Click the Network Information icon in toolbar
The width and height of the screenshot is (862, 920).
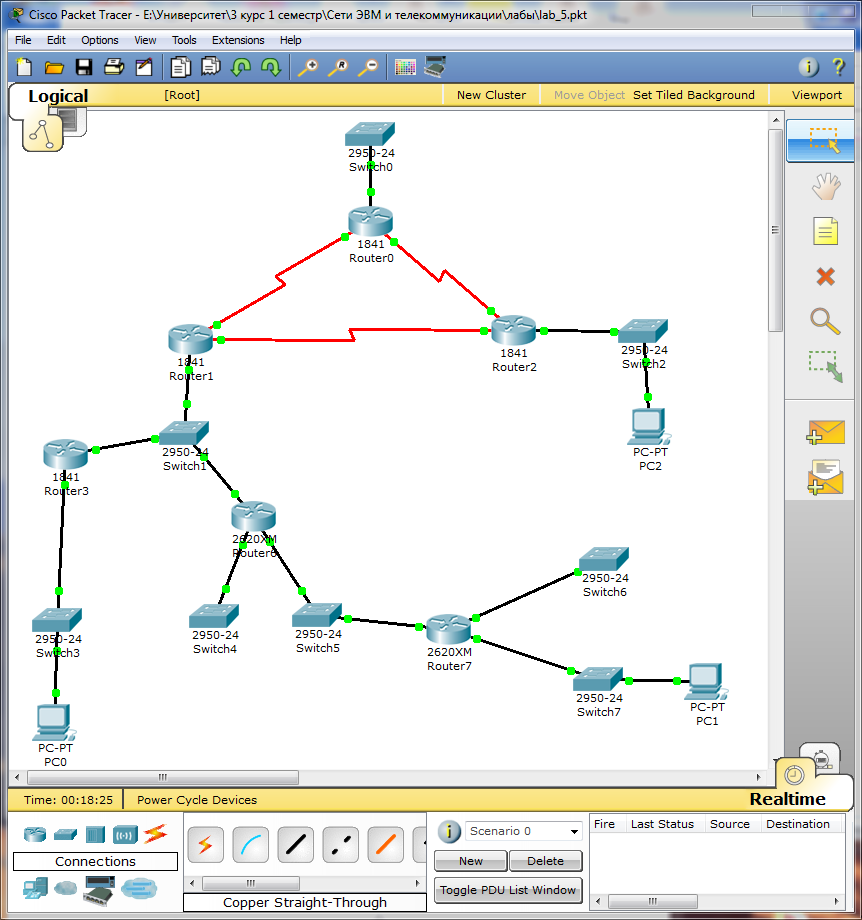click(809, 67)
